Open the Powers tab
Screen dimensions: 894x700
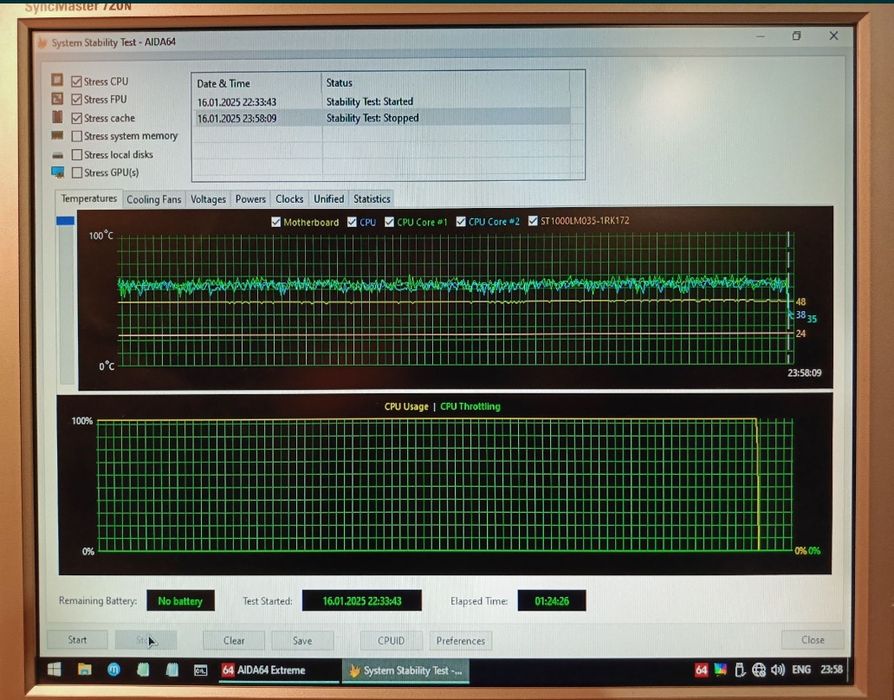250,199
